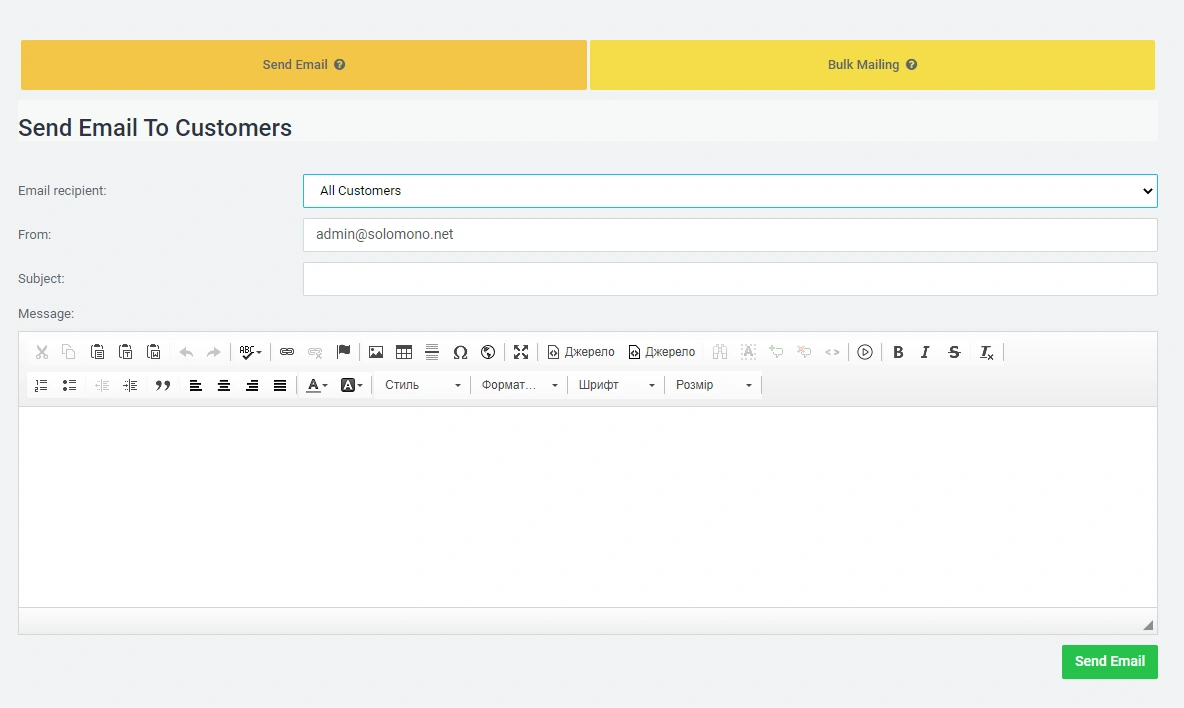1184x708 pixels.
Task: Switch to the Bulk Mailing tab
Action: (x=872, y=65)
